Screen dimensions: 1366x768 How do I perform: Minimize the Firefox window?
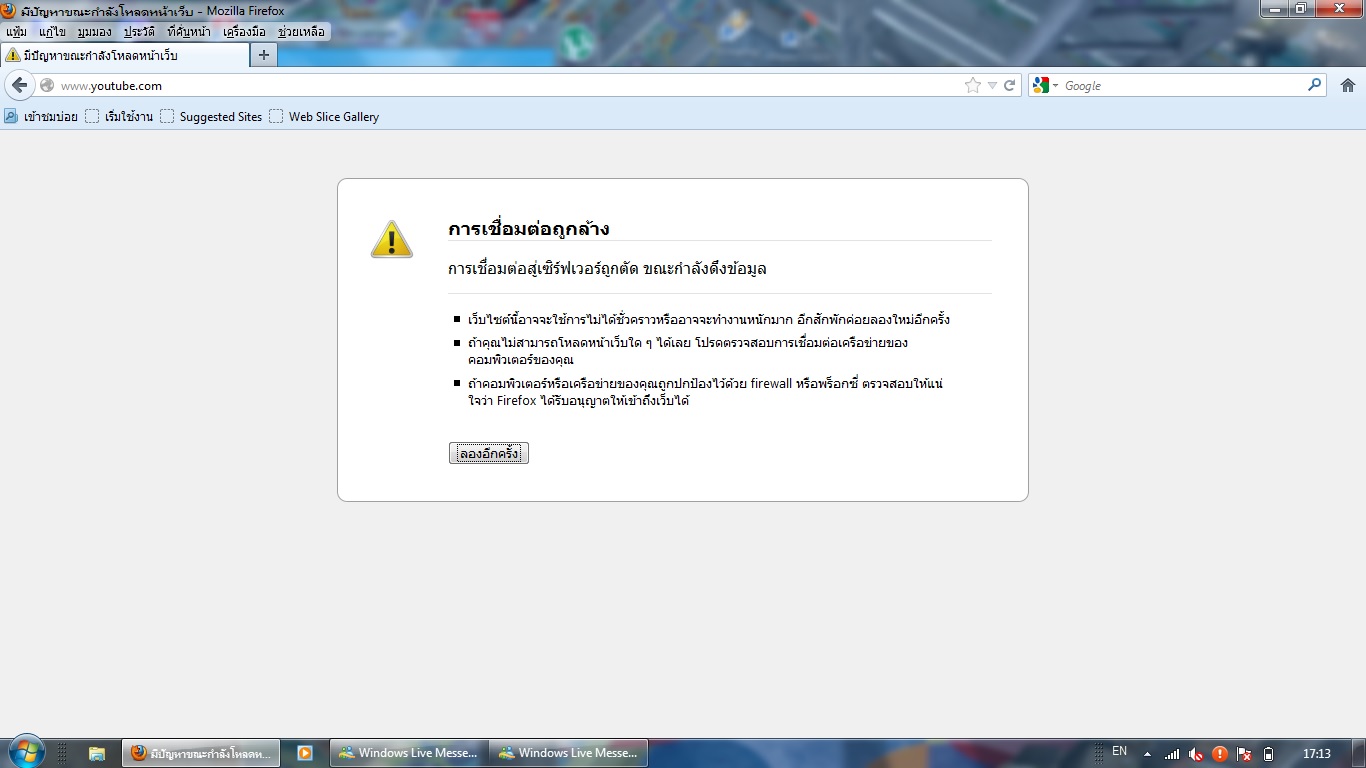point(1275,9)
